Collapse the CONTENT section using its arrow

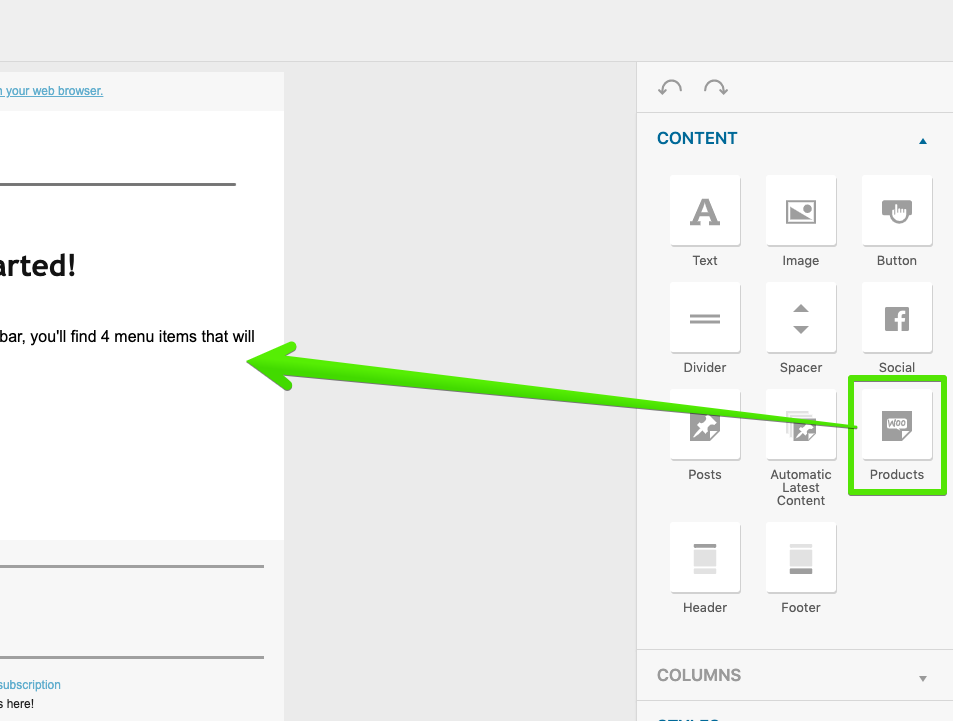point(922,141)
